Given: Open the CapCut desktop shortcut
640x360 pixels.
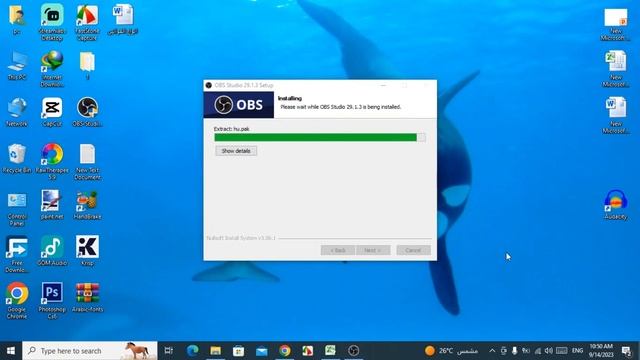Looking at the screenshot, I should point(52,112).
